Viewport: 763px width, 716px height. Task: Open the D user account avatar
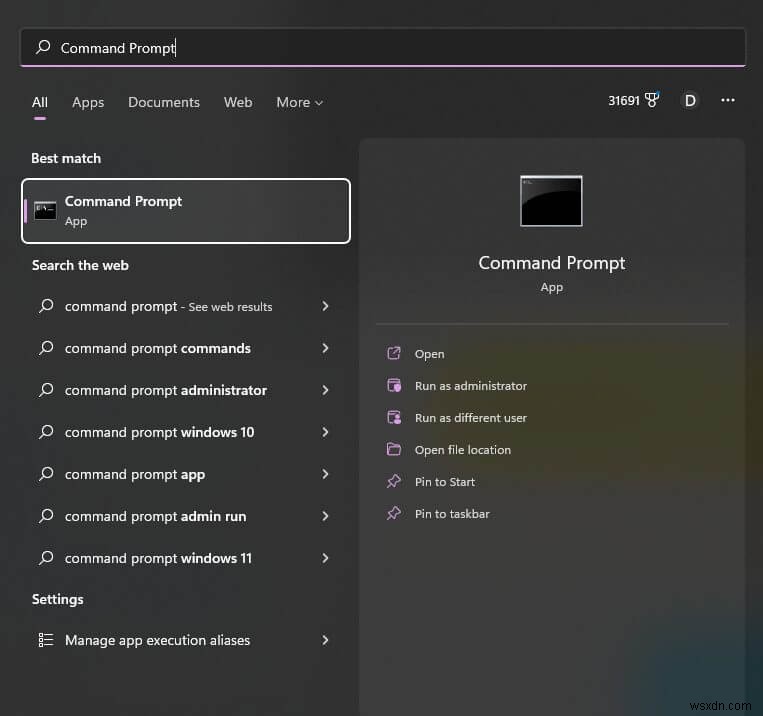click(x=690, y=101)
